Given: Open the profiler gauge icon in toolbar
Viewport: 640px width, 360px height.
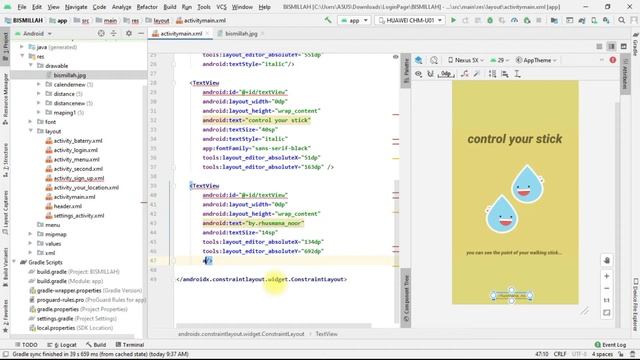Looking at the screenshot, I should click(514, 20).
